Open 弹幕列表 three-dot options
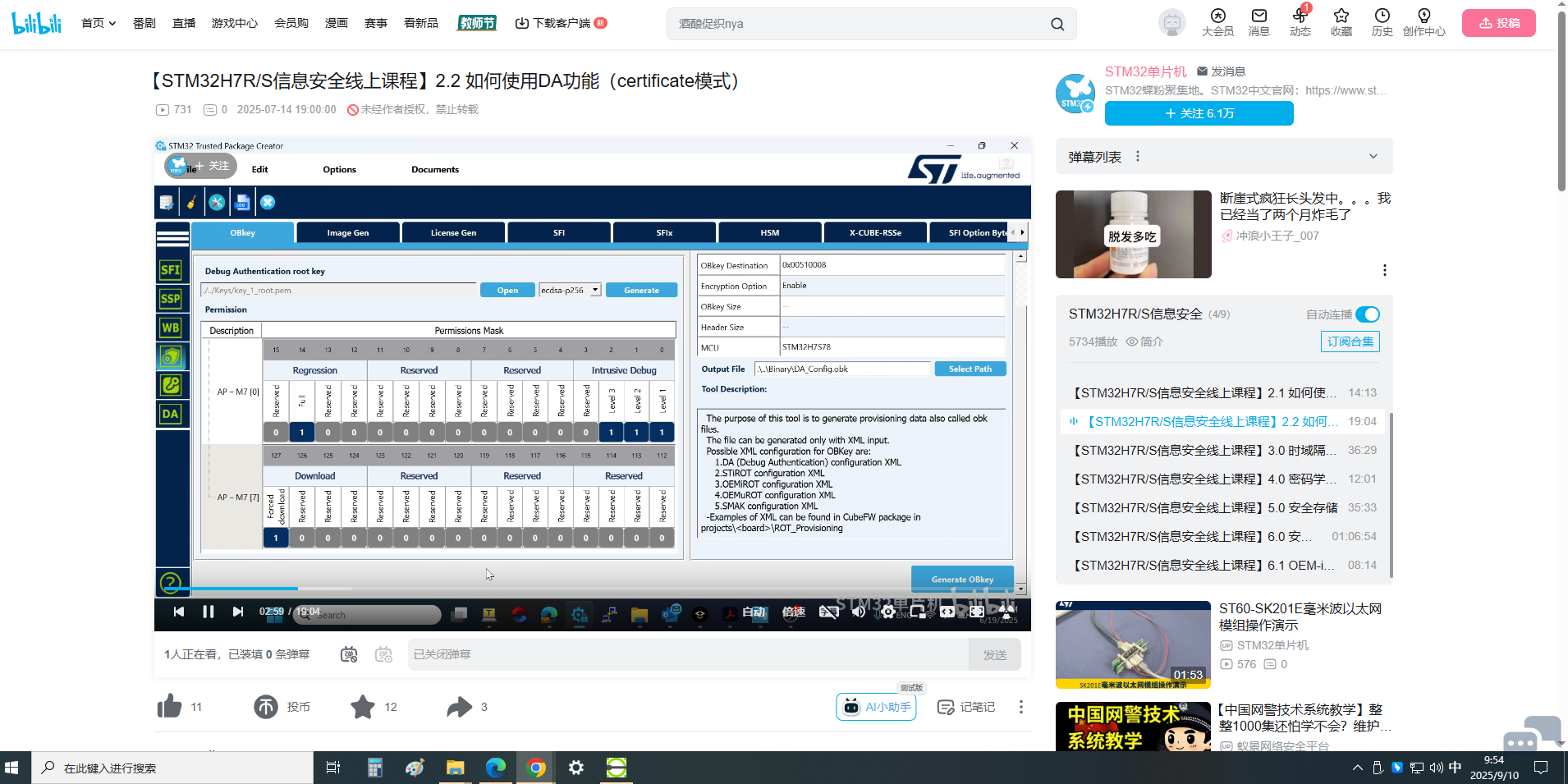The height and width of the screenshot is (784, 1568). (x=1138, y=156)
